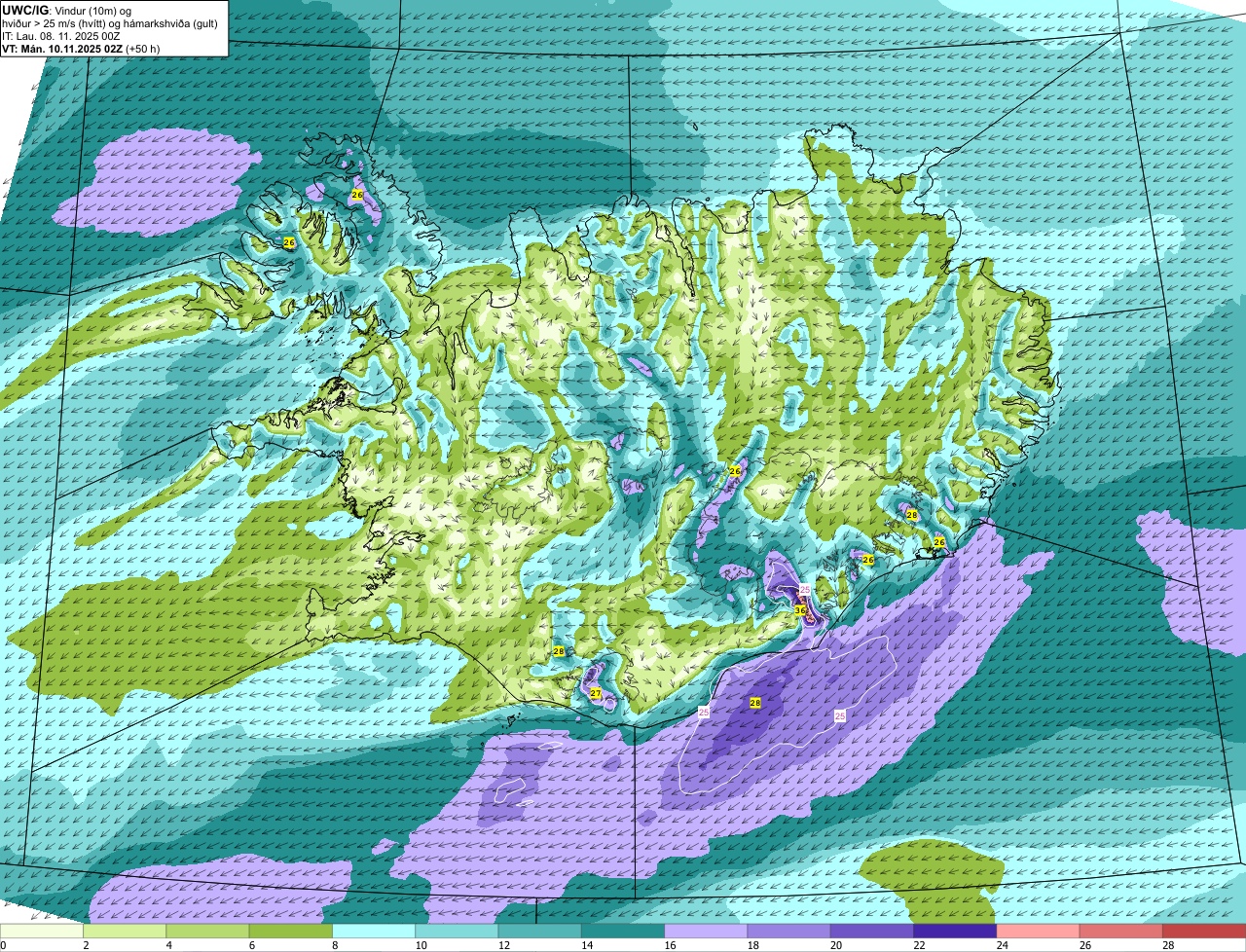Select the 4–6 m/s green legend swatch
The image size is (1246, 952).
tap(208, 932)
